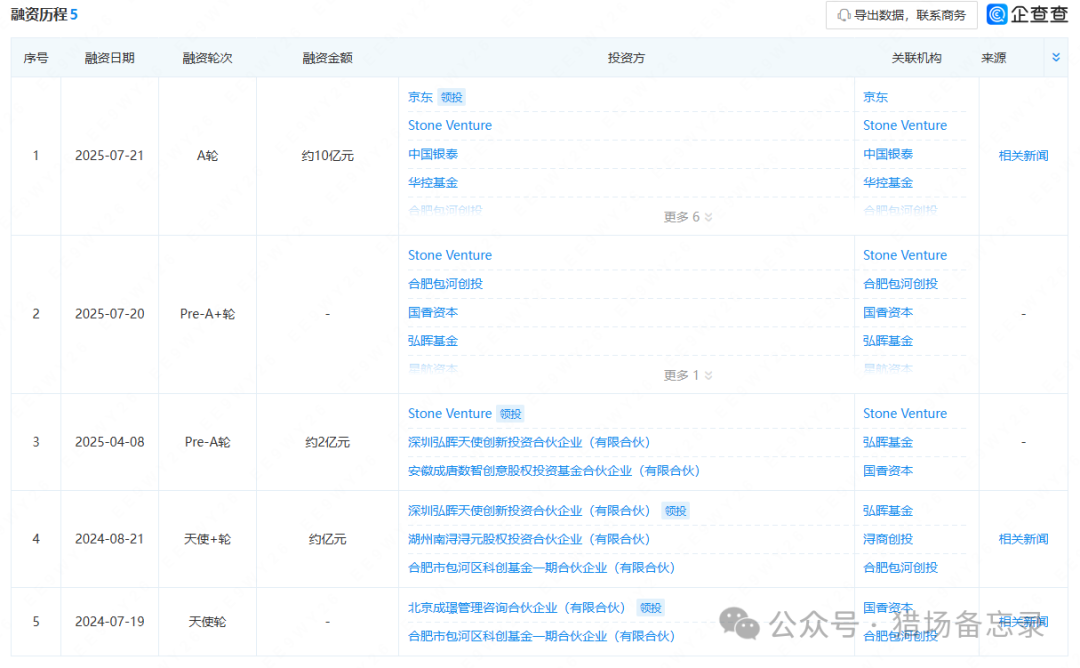Click the export data headset button
The image size is (1080, 668).
coord(901,15)
